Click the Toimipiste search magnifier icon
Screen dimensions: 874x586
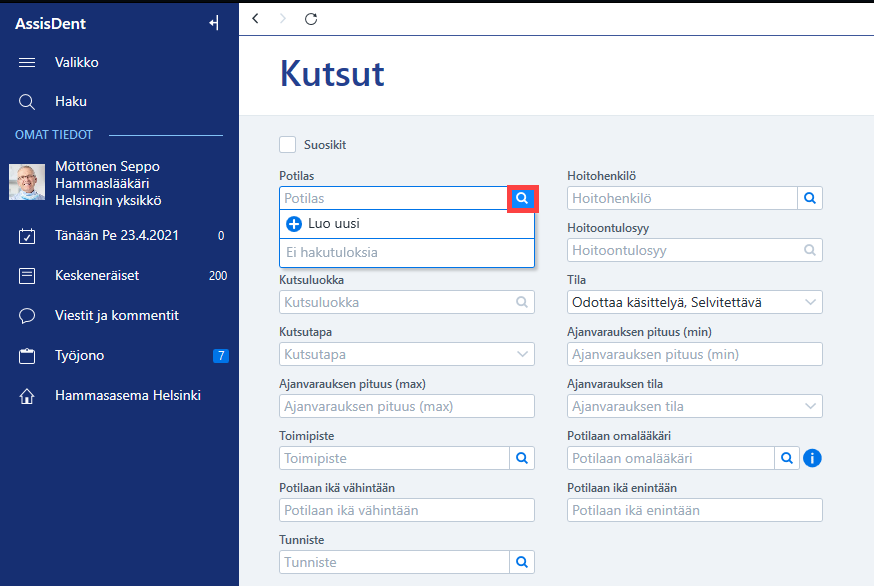click(522, 458)
